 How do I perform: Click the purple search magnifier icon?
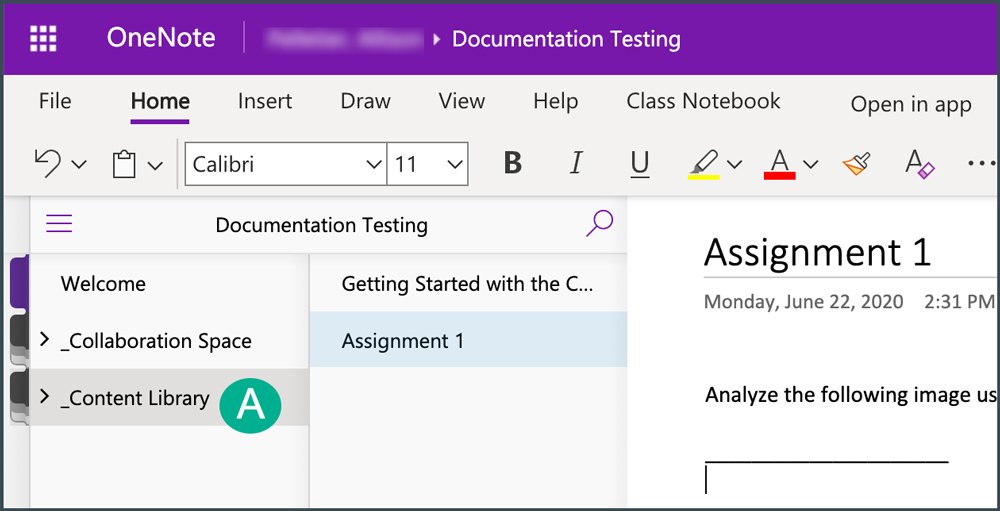(599, 223)
